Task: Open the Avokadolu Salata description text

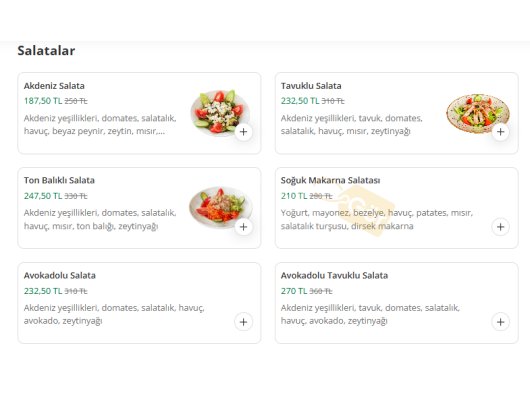Action: (114, 314)
